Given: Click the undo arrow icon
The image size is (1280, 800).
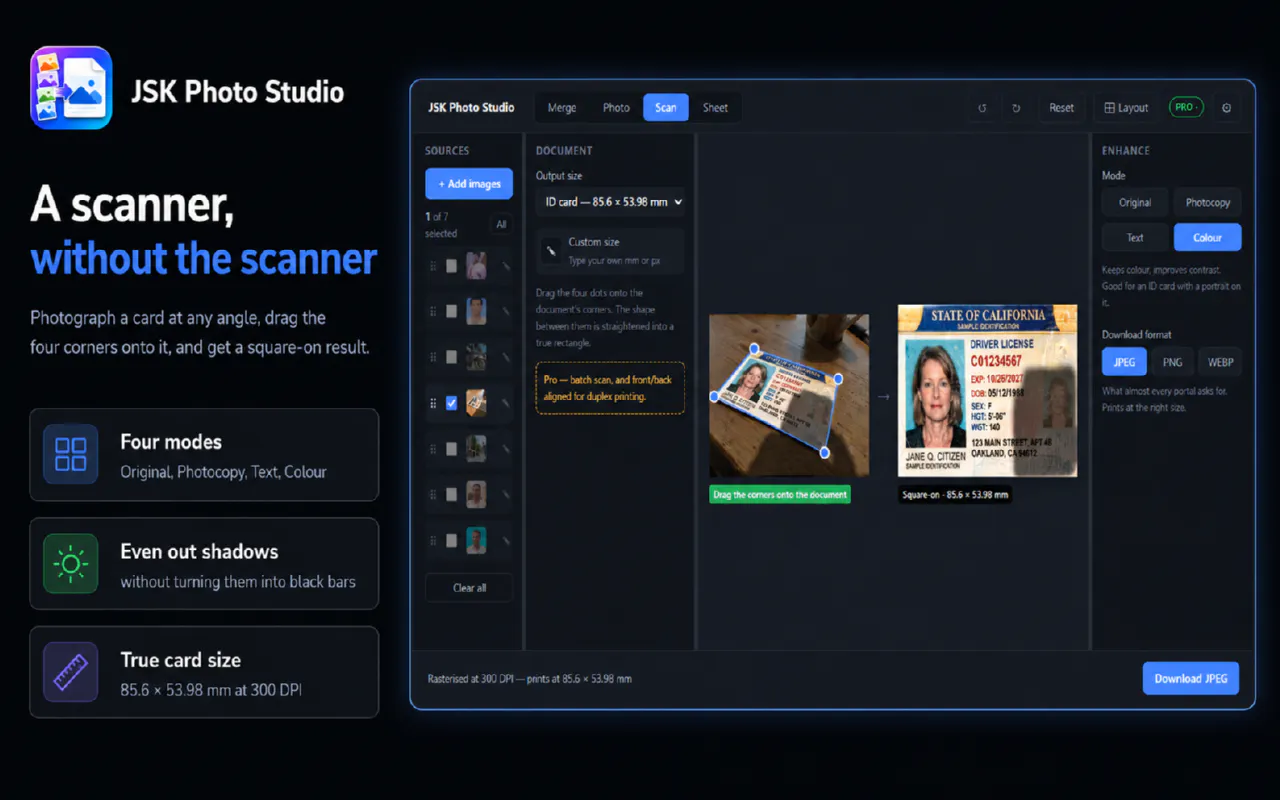Looking at the screenshot, I should click(982, 108).
